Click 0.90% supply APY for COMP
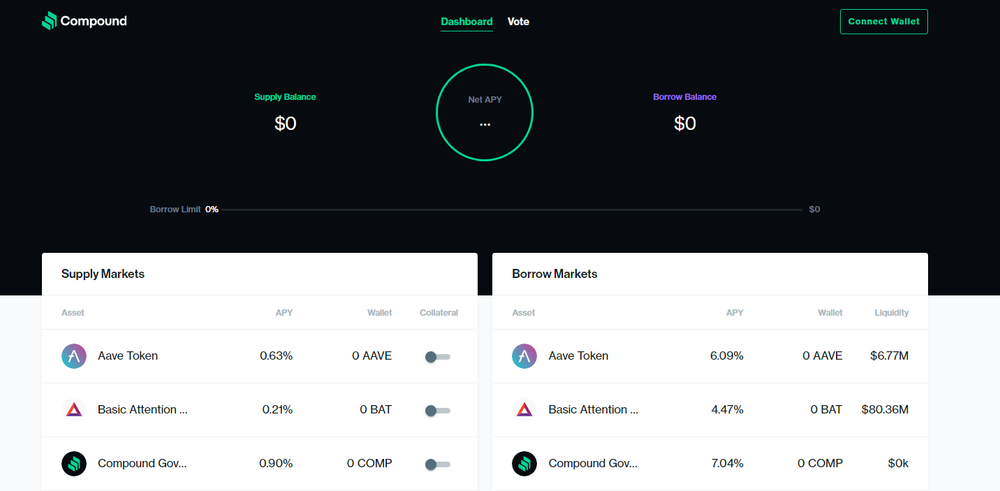The width and height of the screenshot is (1000, 491). click(x=276, y=464)
